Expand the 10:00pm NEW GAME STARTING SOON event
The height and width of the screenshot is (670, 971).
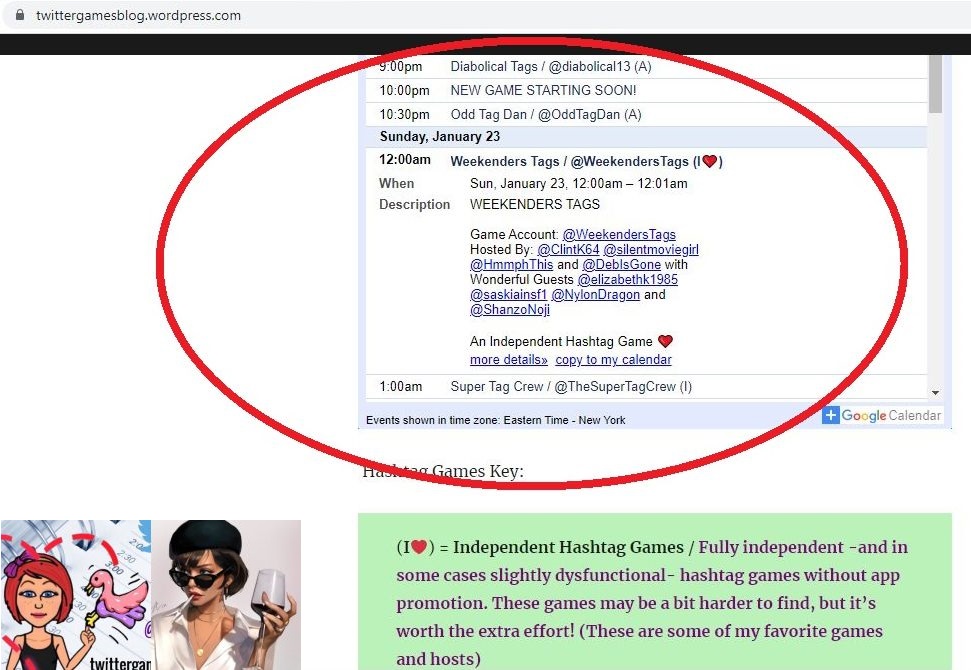[543, 90]
